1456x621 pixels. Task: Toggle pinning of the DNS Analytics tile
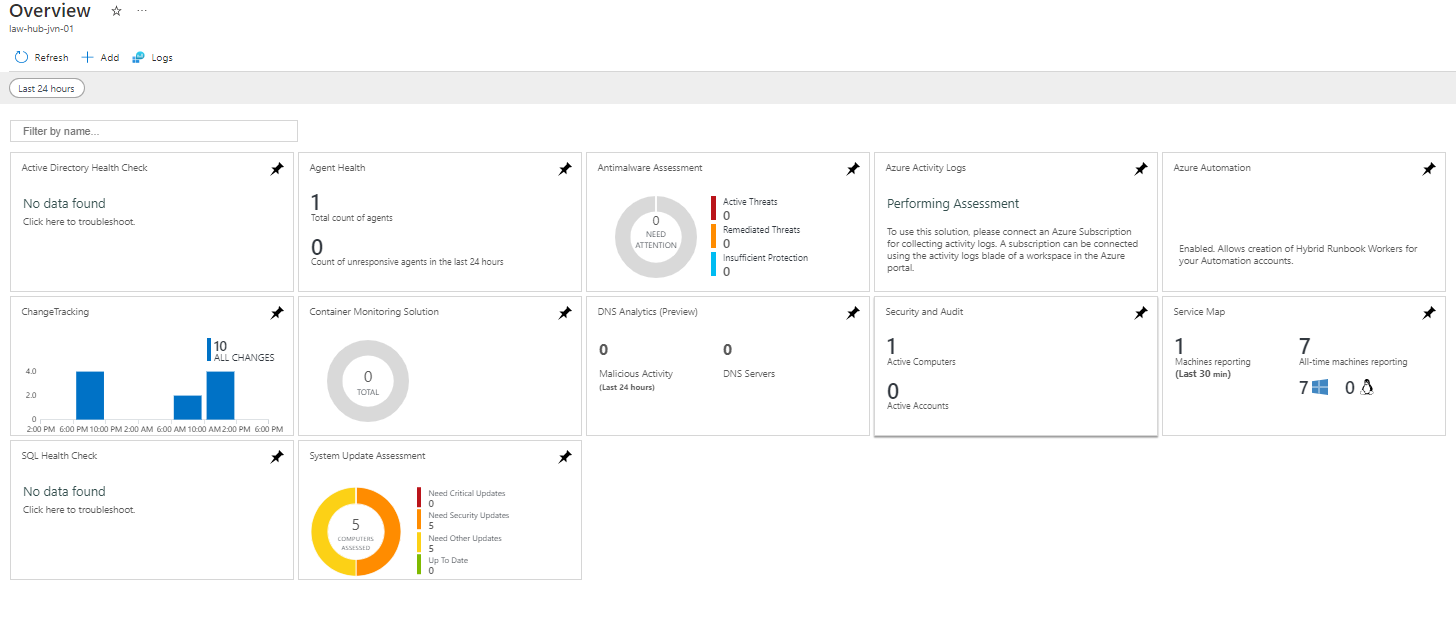point(853,313)
